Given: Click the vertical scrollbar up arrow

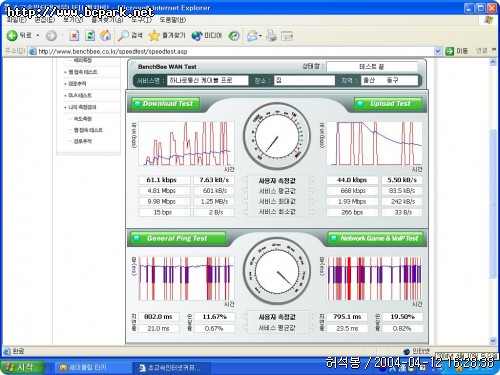Looking at the screenshot, I should [493, 62].
